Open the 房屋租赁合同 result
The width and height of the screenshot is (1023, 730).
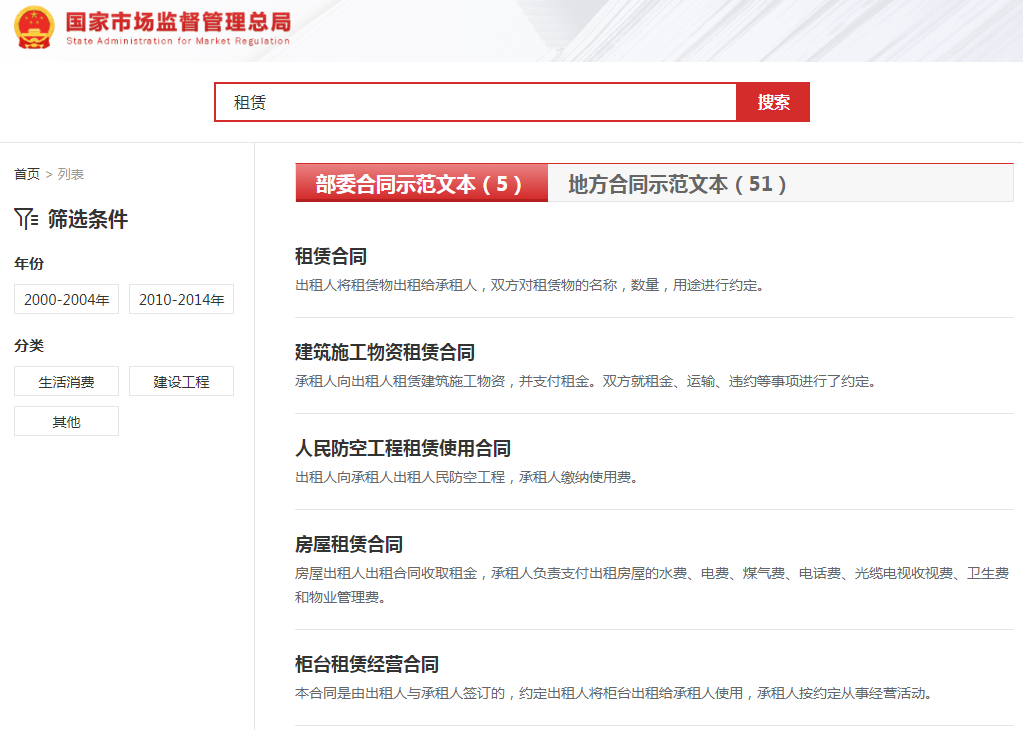(349, 545)
